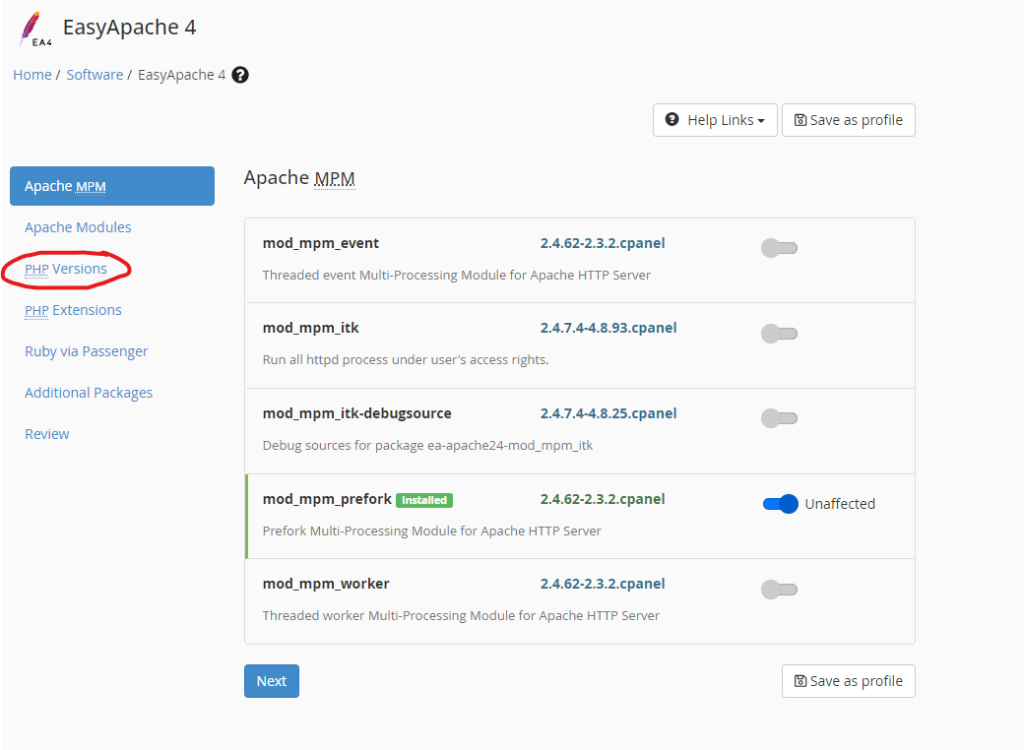Click the top Save as profile button
Viewport: 1024px width, 750px height.
[848, 120]
